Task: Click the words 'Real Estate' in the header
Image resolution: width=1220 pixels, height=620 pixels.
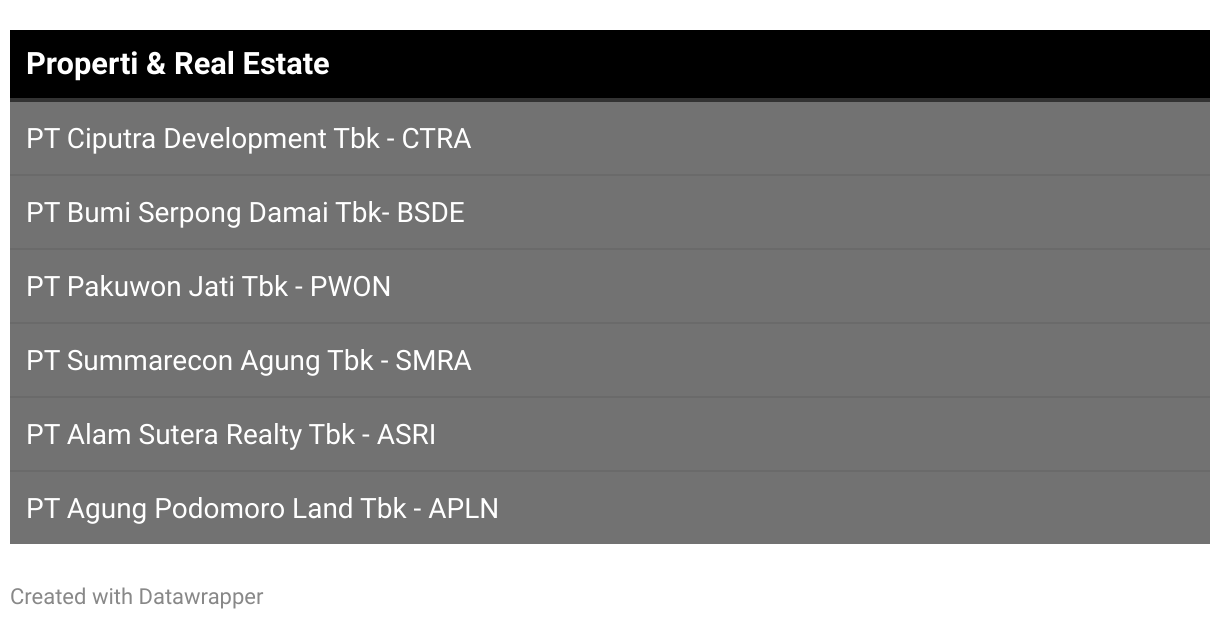Action: (x=252, y=64)
